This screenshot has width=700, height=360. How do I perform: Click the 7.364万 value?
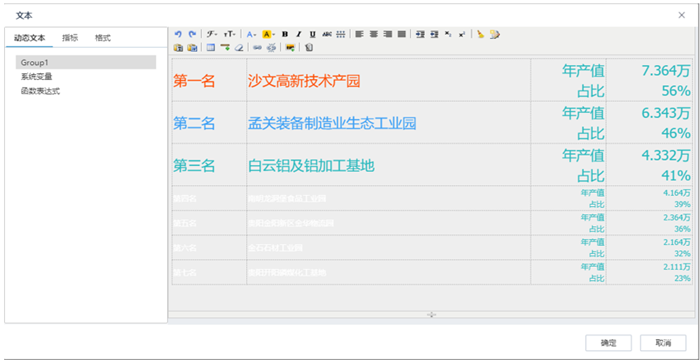(666, 71)
